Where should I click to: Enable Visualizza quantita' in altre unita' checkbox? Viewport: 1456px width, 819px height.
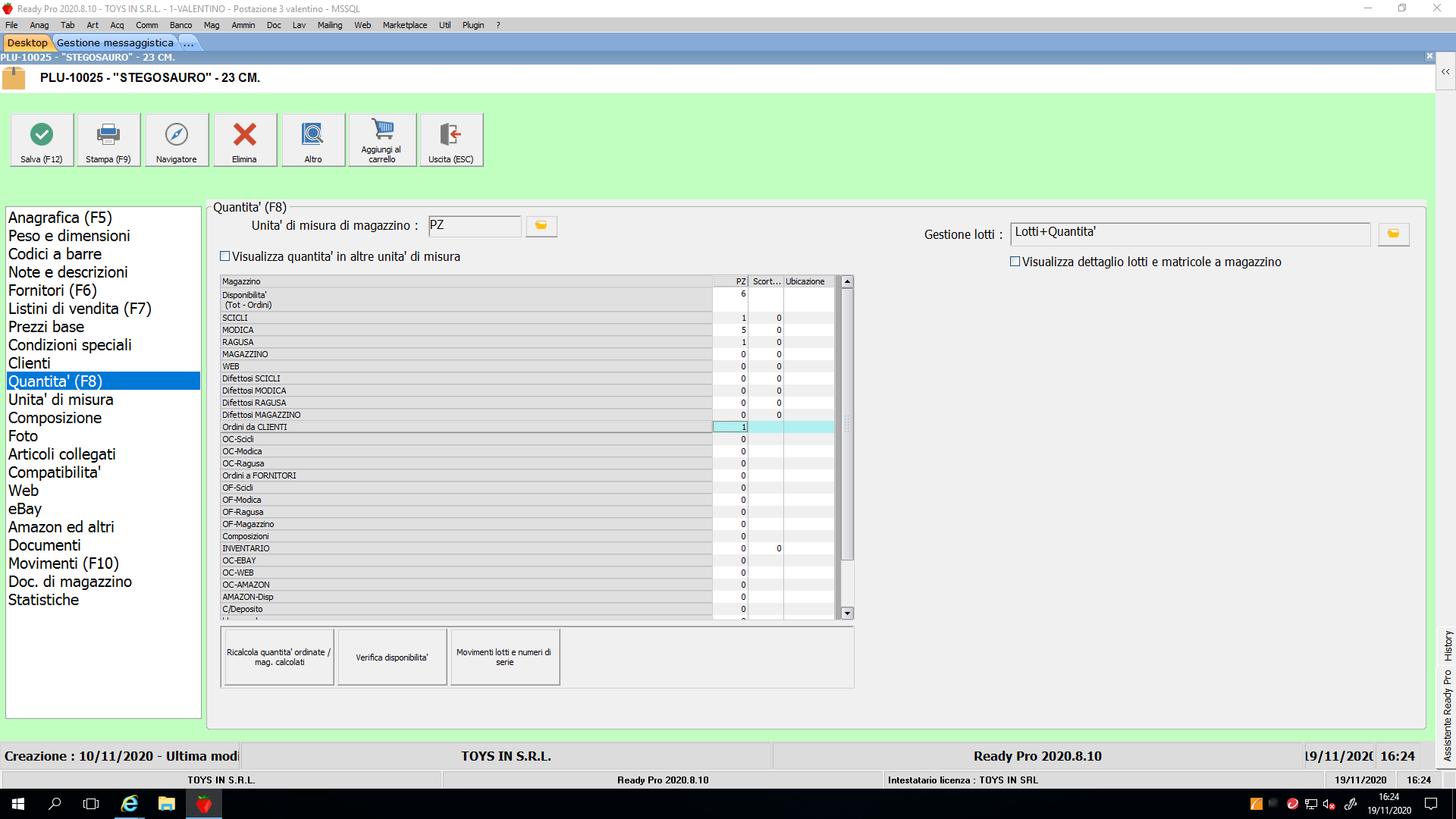pyautogui.click(x=225, y=256)
